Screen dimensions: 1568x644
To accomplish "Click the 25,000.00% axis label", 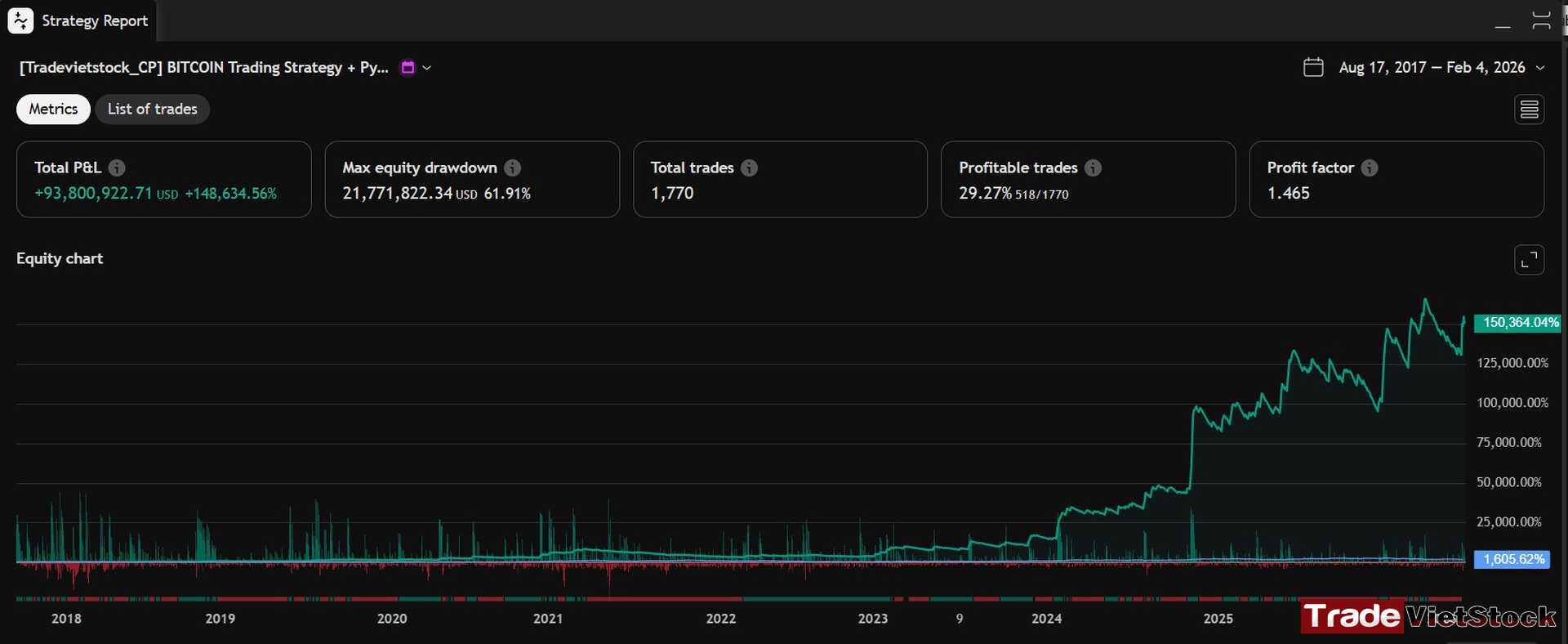I will (x=1509, y=521).
